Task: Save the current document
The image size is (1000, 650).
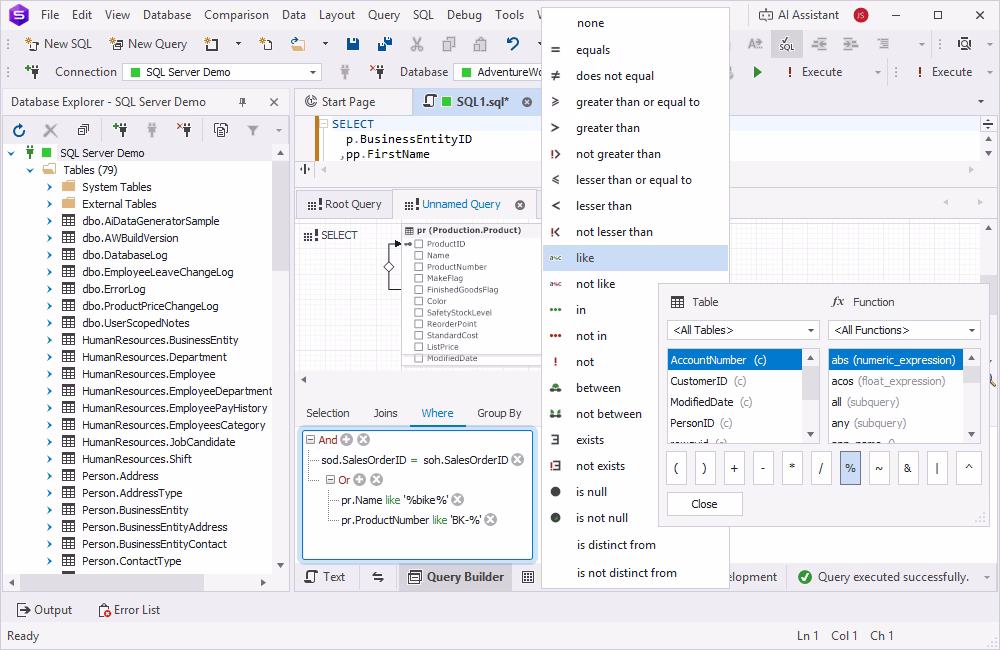Action: [352, 44]
